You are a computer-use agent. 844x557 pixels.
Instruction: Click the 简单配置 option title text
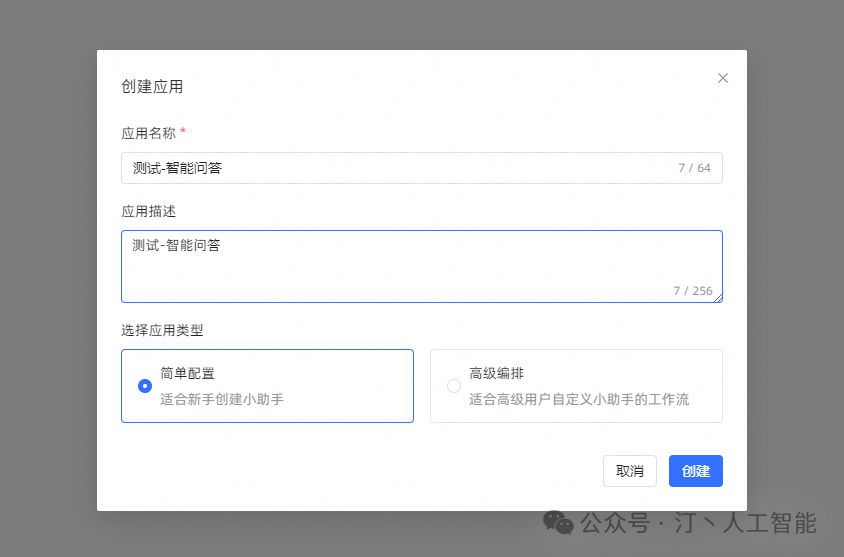pos(188,374)
